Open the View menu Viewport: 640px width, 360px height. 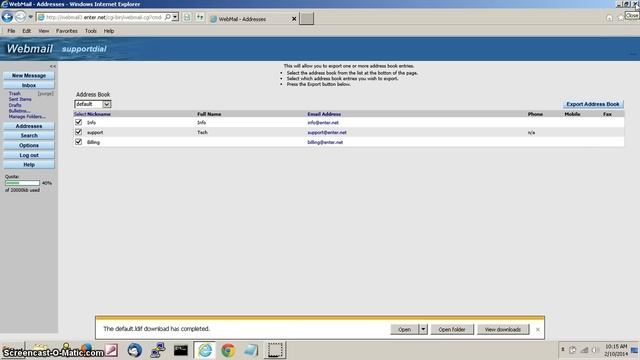[44, 31]
